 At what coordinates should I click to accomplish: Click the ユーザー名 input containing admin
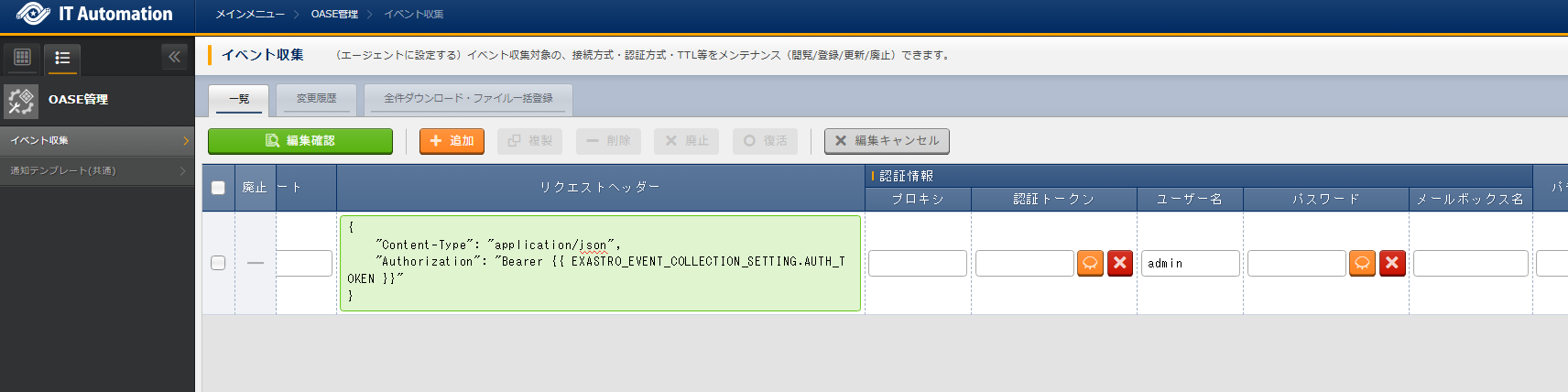1190,264
